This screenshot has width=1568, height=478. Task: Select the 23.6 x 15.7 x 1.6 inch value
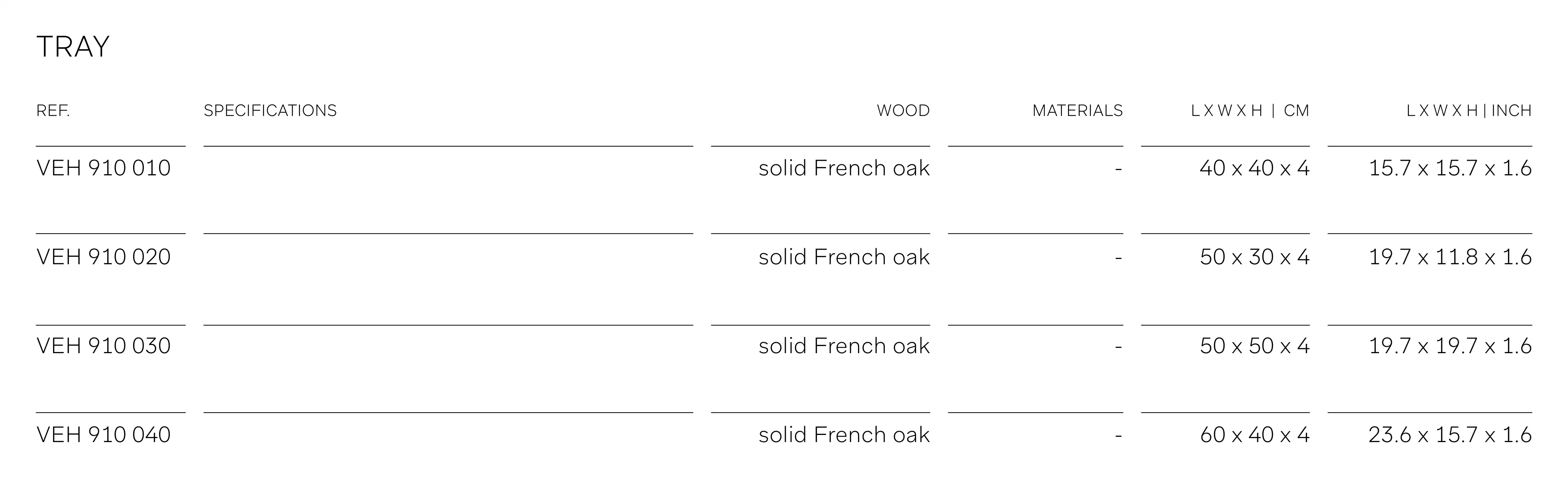(1450, 434)
